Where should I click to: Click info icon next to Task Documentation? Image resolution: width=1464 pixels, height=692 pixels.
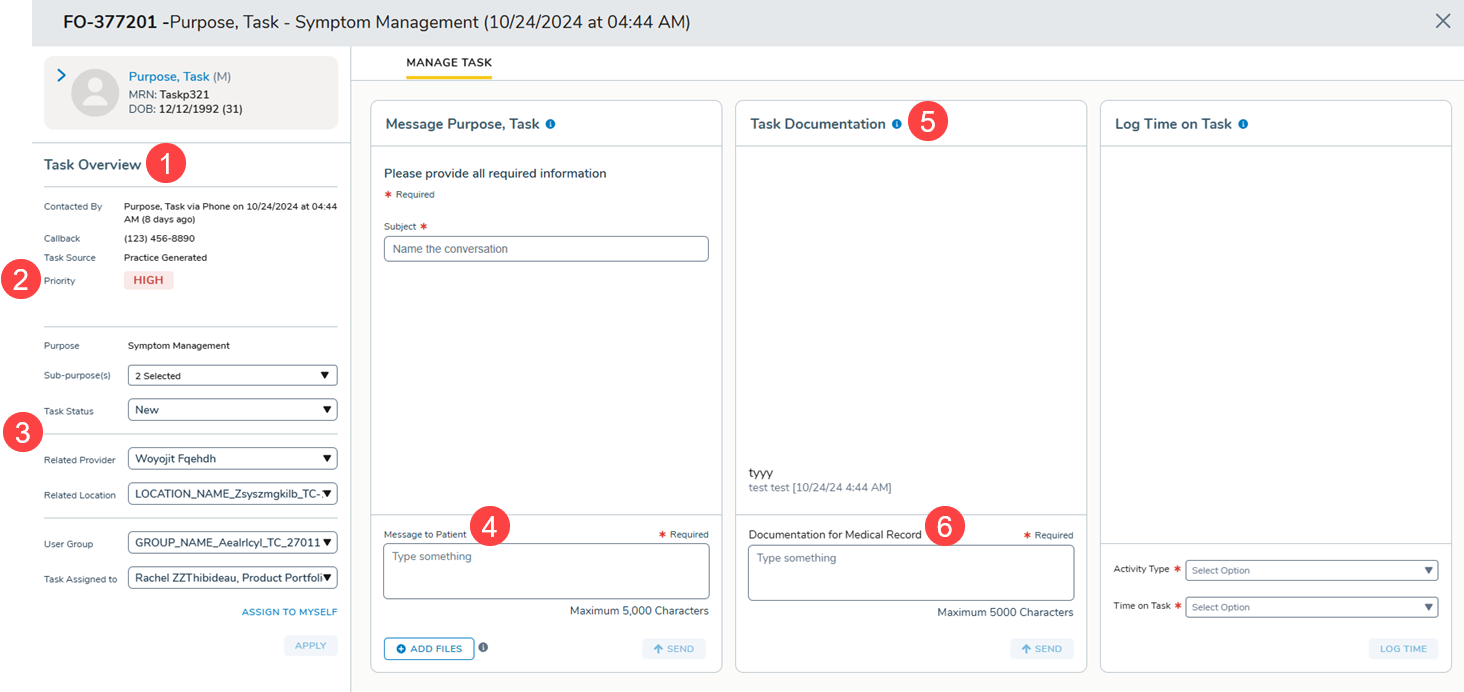click(x=896, y=125)
